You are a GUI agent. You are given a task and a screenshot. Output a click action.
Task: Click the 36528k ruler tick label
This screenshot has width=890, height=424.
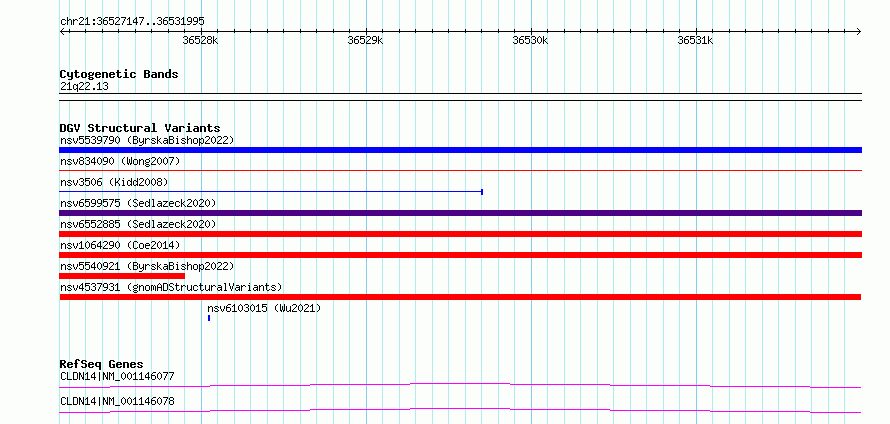pyautogui.click(x=200, y=41)
